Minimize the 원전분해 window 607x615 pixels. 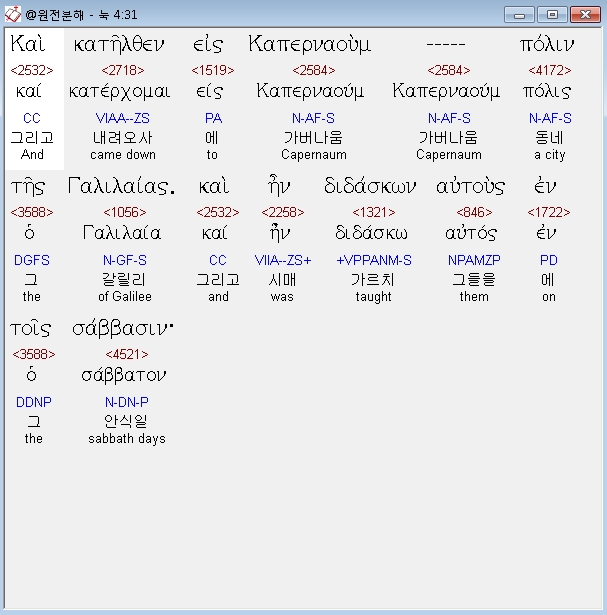point(519,15)
